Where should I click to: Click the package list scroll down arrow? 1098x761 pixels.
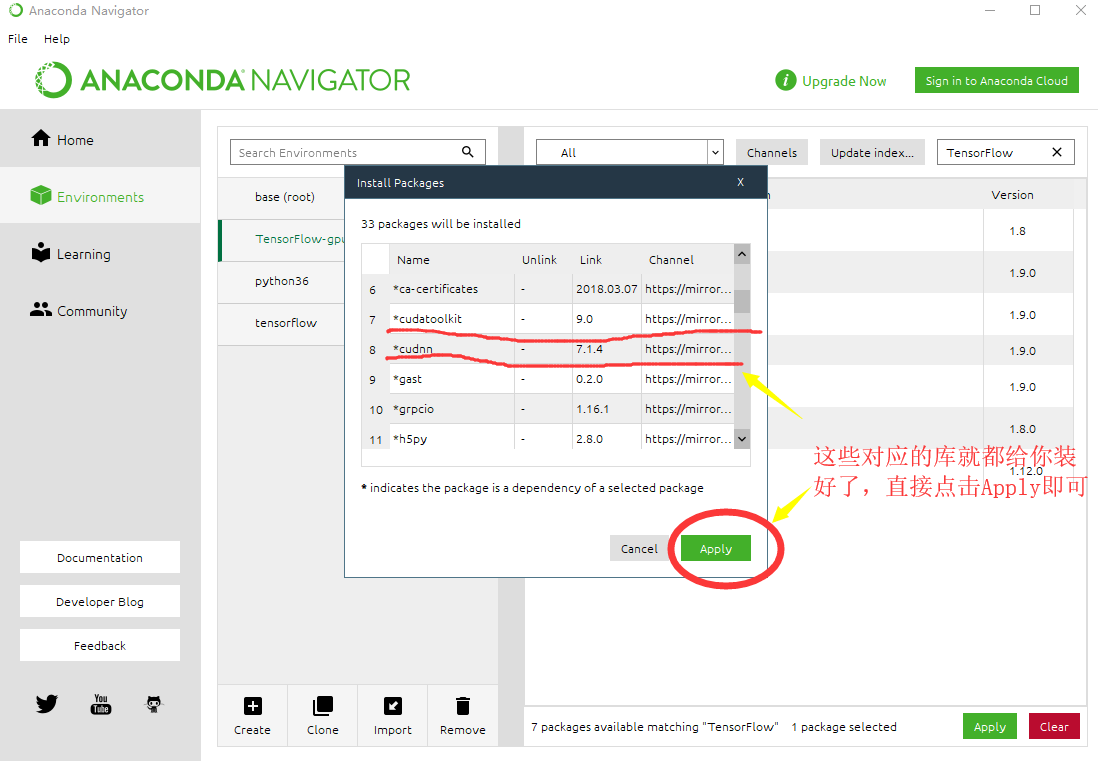click(x=742, y=439)
